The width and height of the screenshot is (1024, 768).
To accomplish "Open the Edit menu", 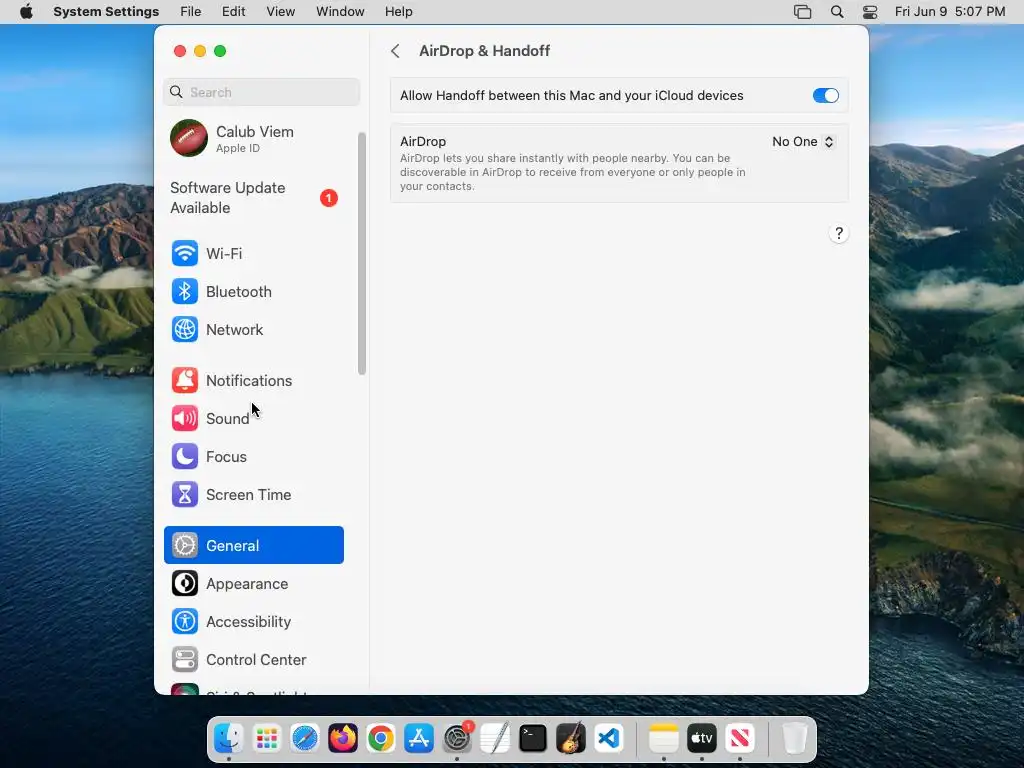I will pyautogui.click(x=233, y=12).
